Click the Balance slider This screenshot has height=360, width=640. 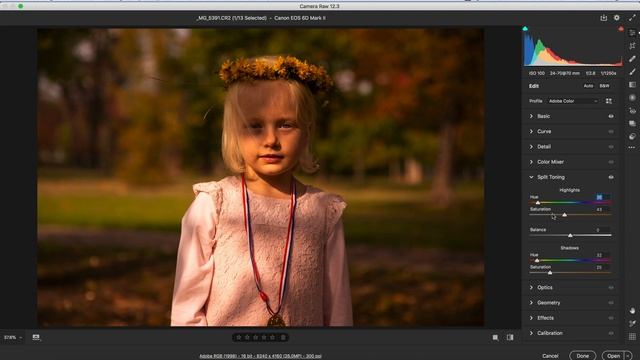(x=570, y=236)
